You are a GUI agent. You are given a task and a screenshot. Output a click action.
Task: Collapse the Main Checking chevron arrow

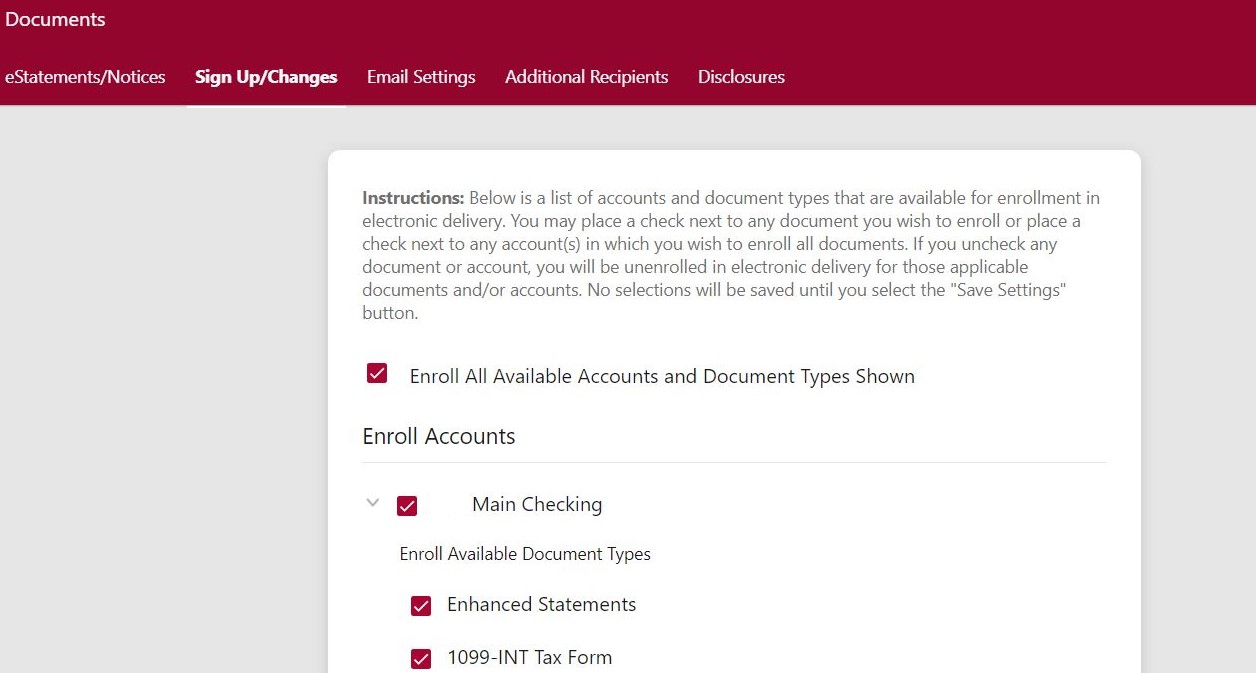(x=373, y=503)
